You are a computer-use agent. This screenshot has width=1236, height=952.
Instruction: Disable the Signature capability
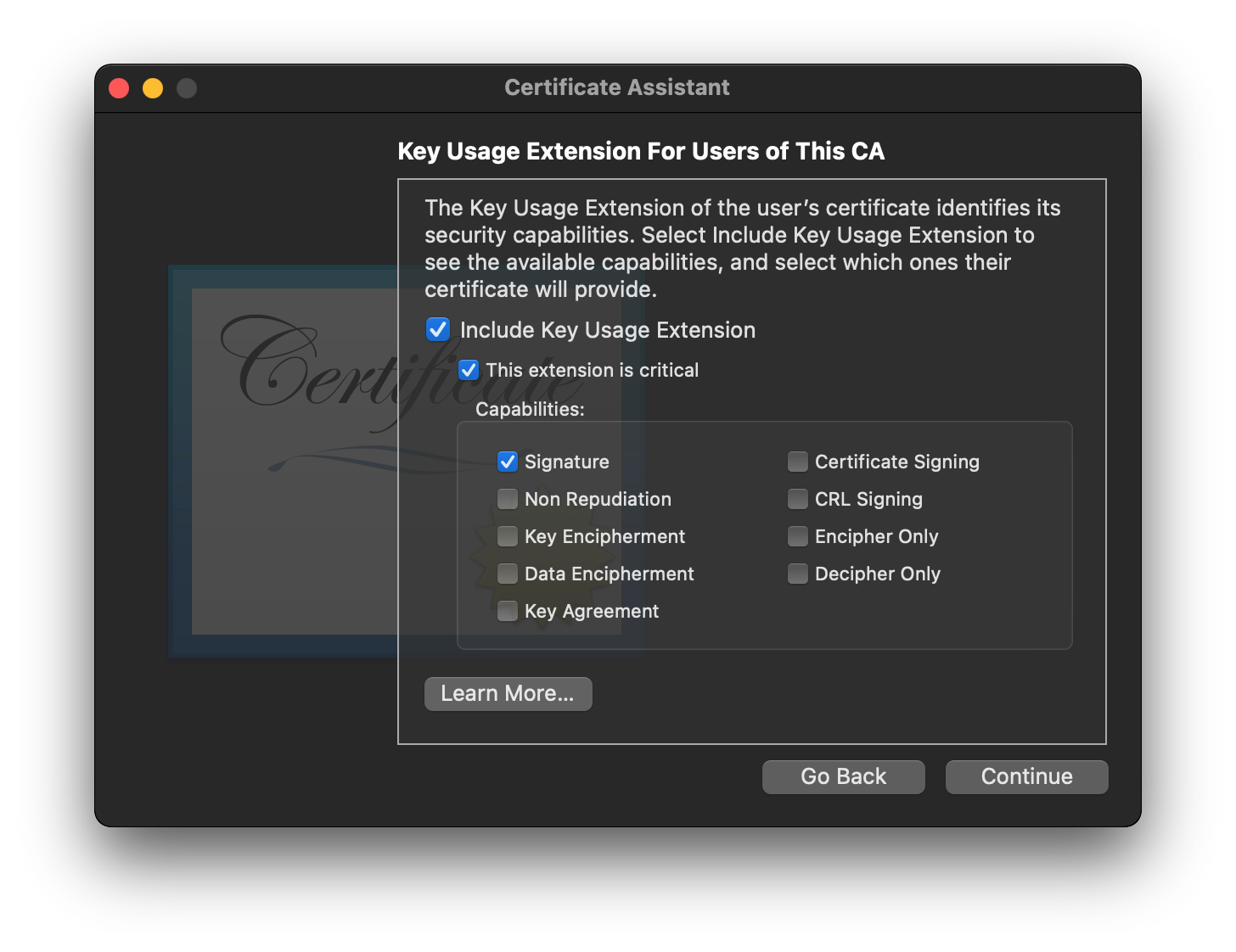(x=508, y=462)
